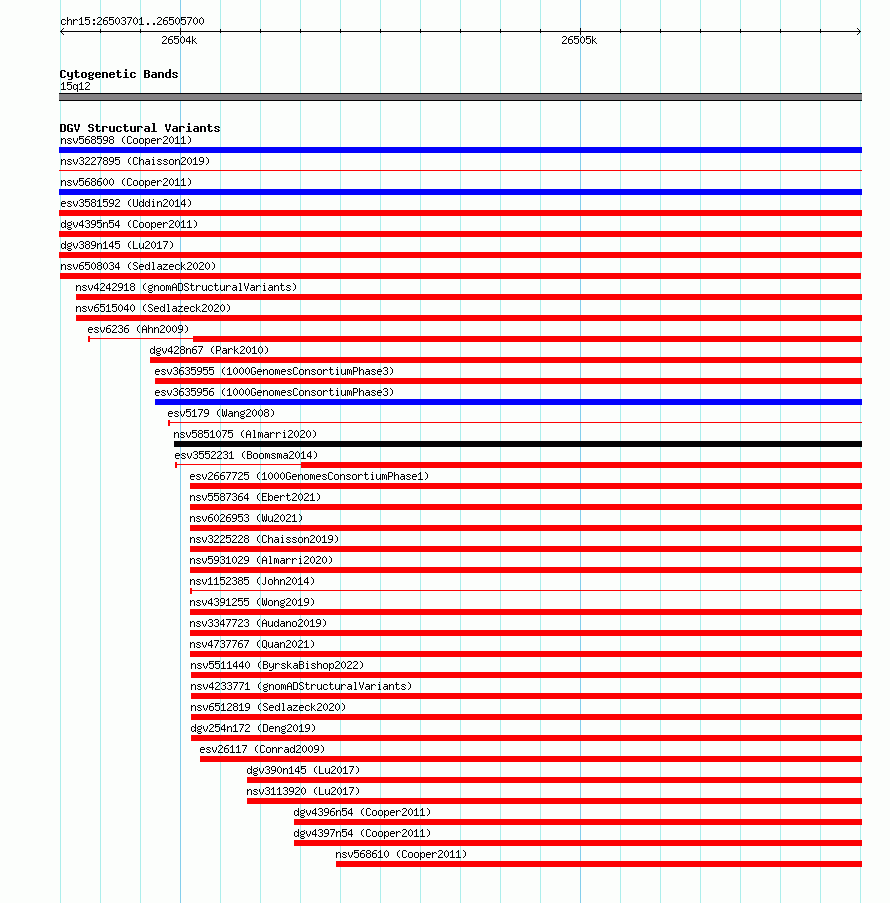Select nsv4737767 (Quan2021) label

pos(252,645)
